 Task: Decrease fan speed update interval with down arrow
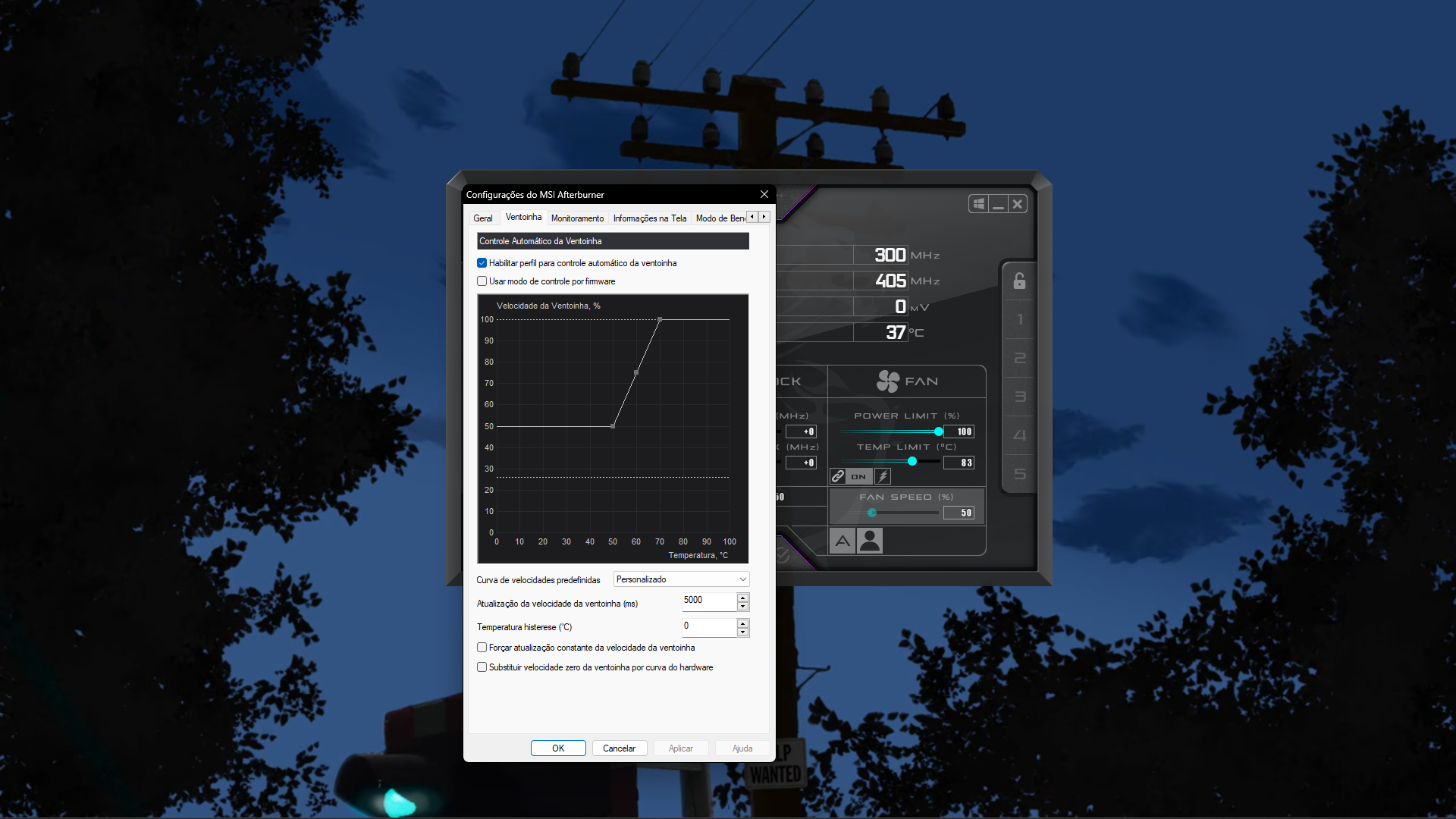coord(743,607)
